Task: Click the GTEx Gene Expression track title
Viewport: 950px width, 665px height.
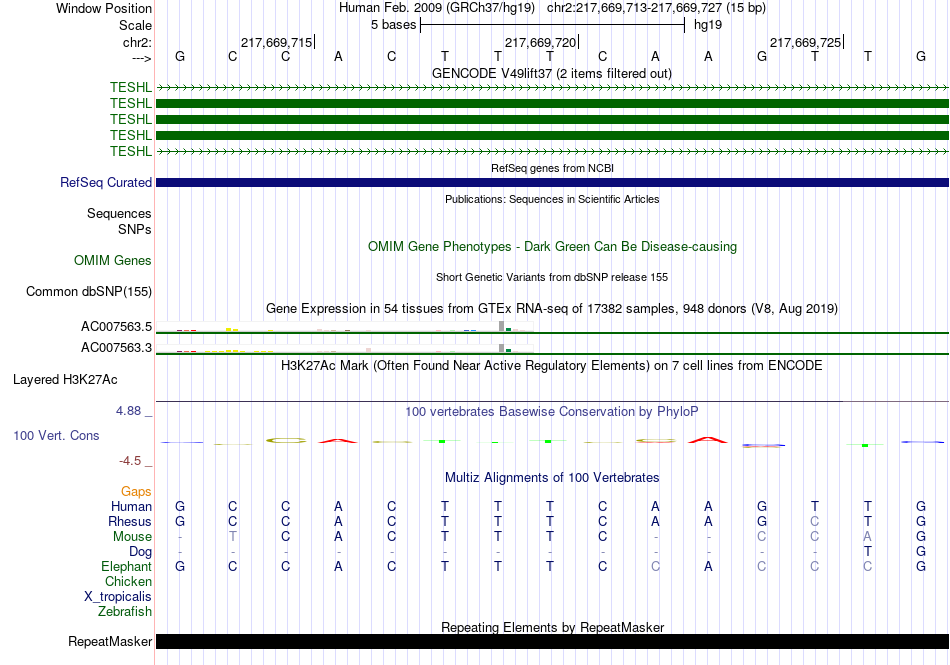Action: point(552,309)
